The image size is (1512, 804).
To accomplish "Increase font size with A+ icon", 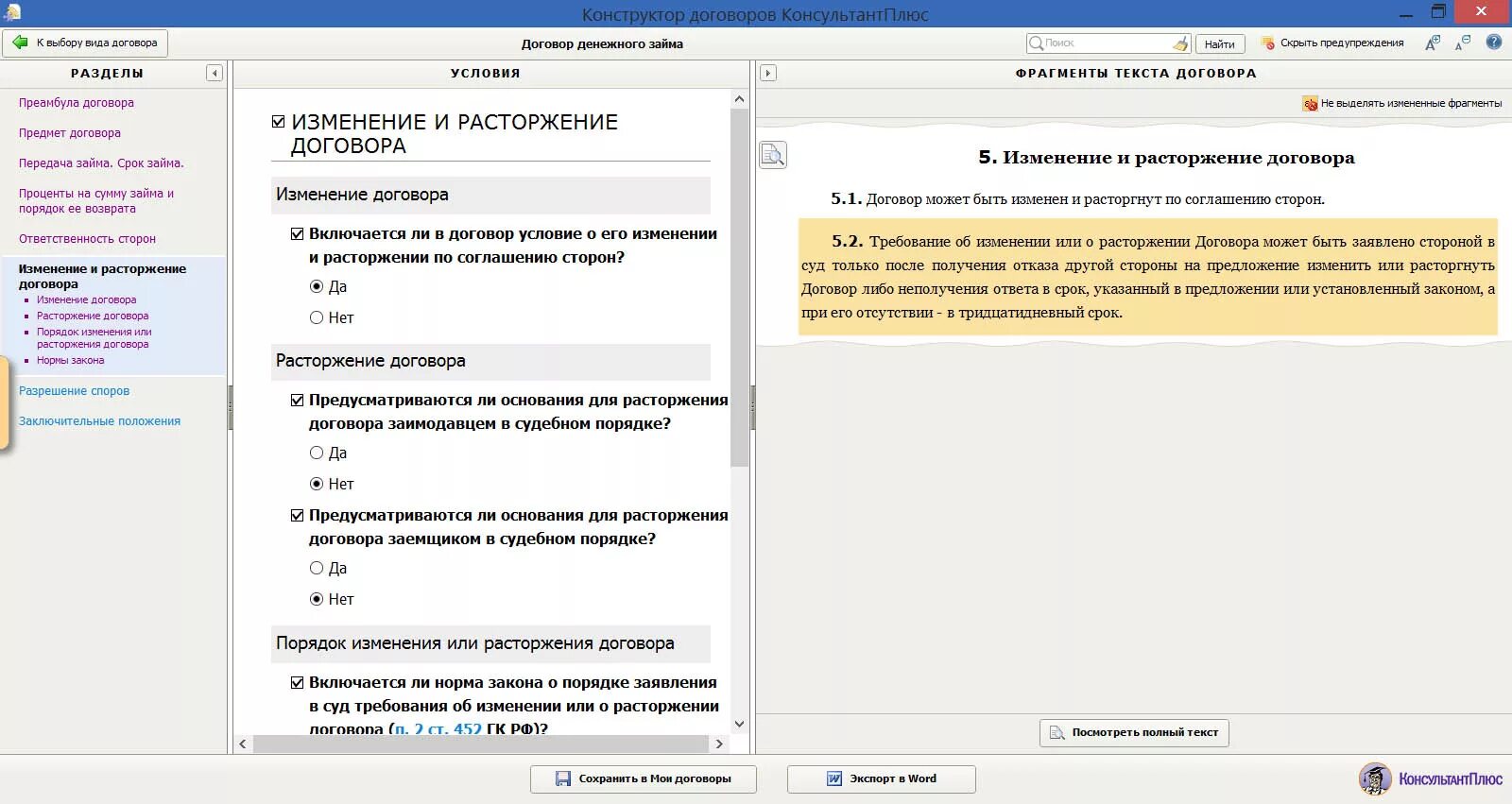I will (x=1433, y=43).
